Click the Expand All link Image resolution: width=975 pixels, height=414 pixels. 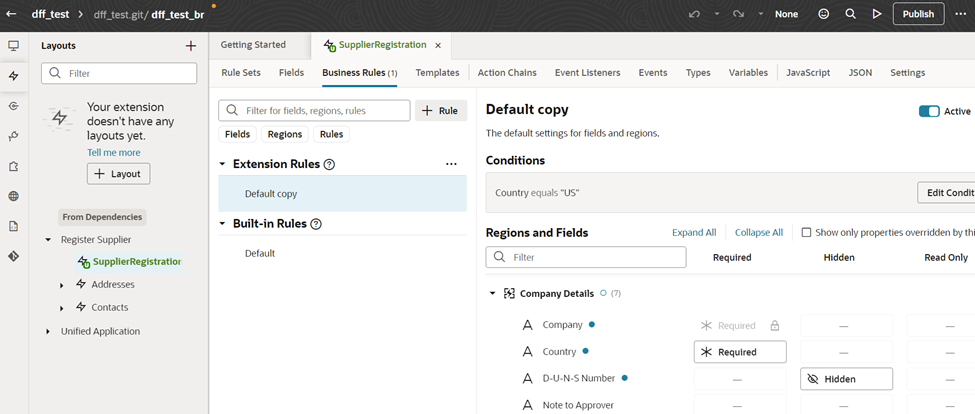(694, 232)
